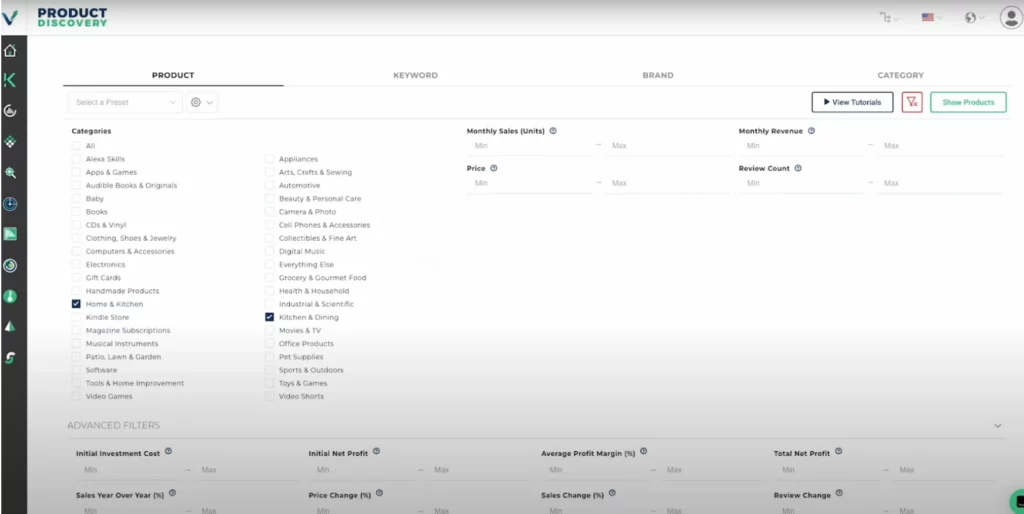Click the Initial Investment Cost Min field

[129, 470]
